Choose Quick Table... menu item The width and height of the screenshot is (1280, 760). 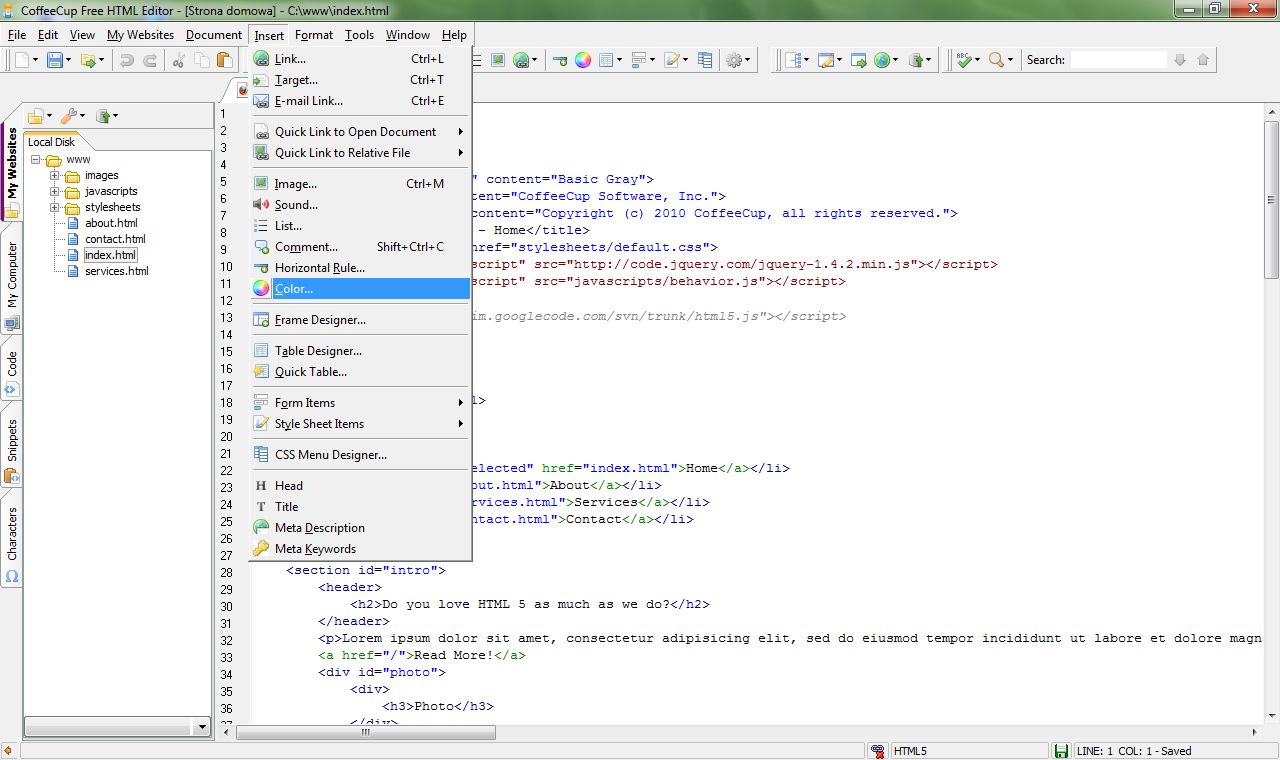[360, 372]
